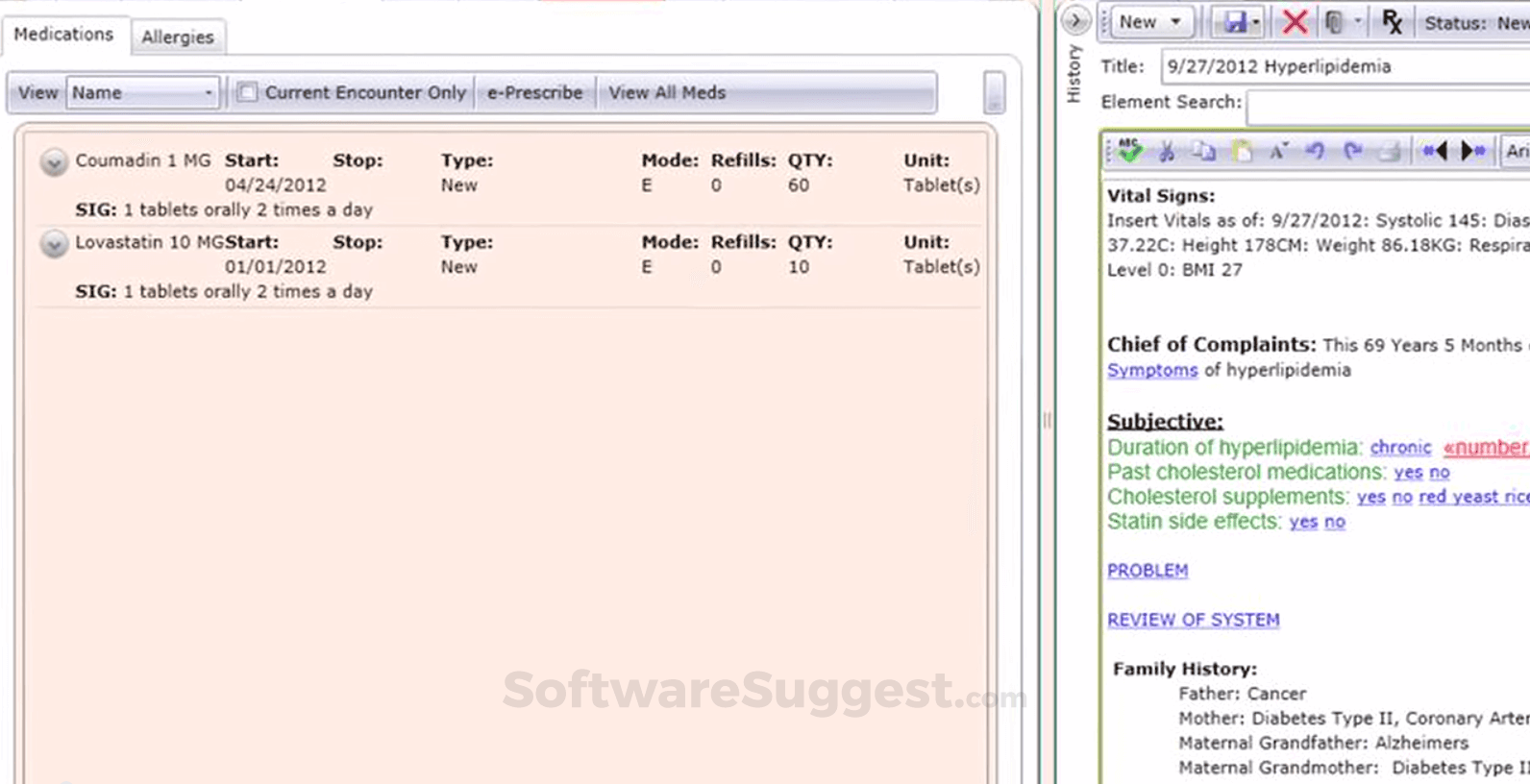Viewport: 1530px width, 784px height.
Task: Click into the Title input field
Action: 1345,66
